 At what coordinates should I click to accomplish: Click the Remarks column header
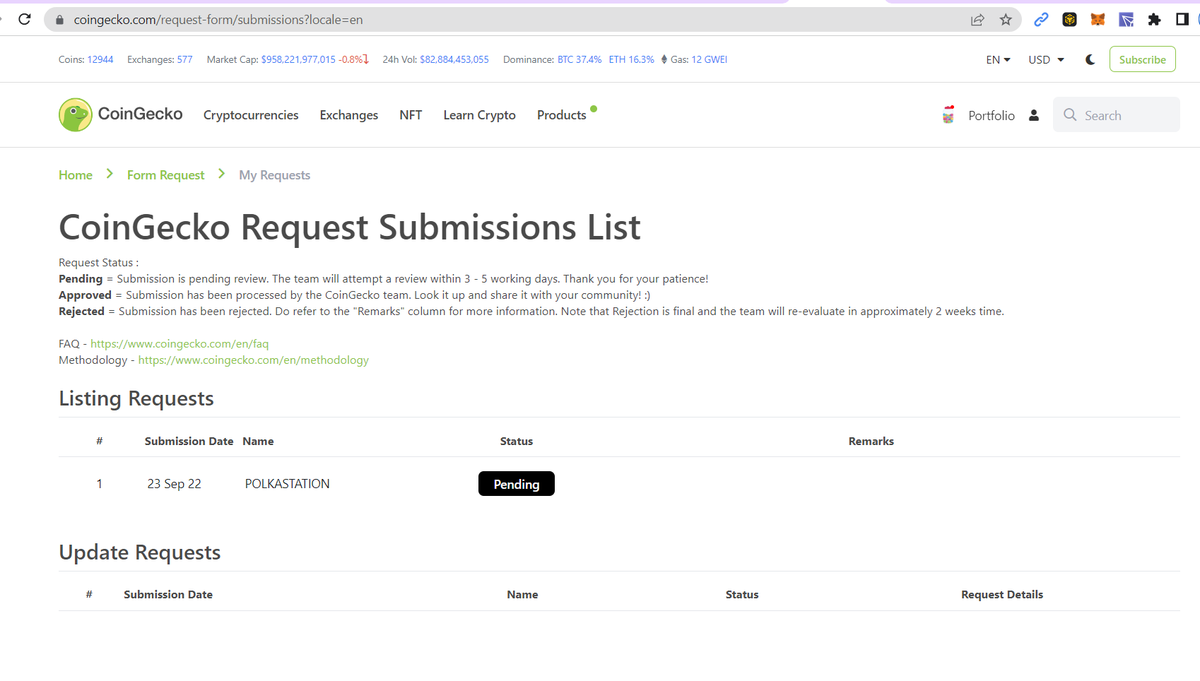(x=871, y=441)
